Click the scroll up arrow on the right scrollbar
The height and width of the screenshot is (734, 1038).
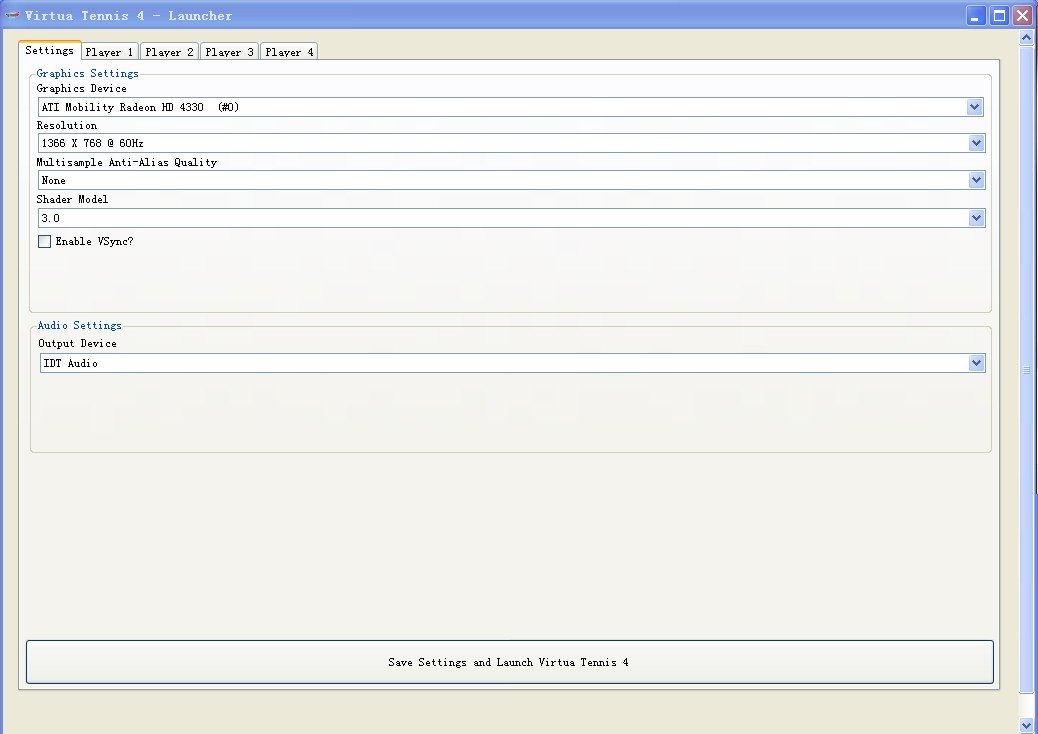coord(1026,38)
